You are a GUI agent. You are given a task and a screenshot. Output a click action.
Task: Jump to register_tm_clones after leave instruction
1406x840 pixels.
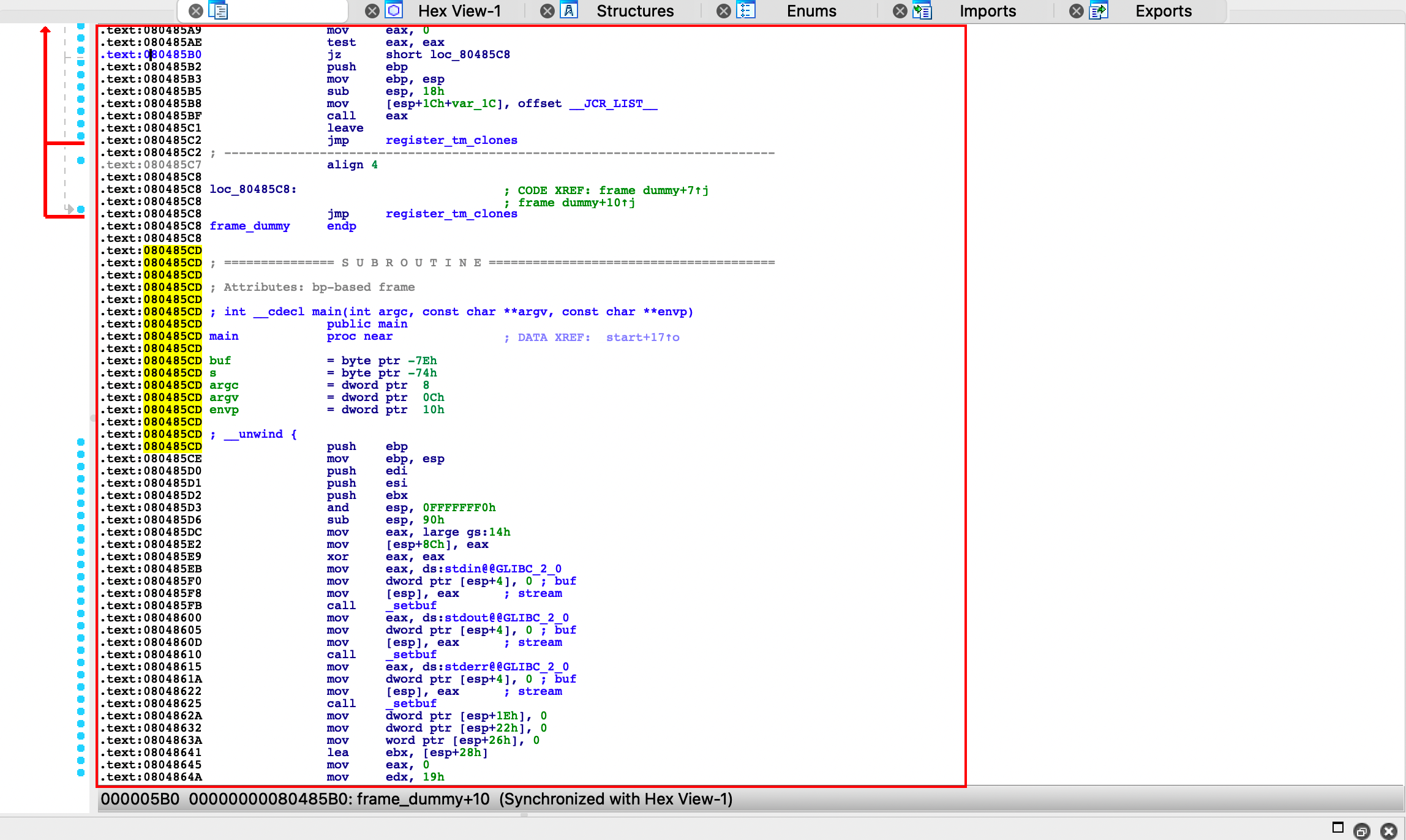tap(451, 140)
